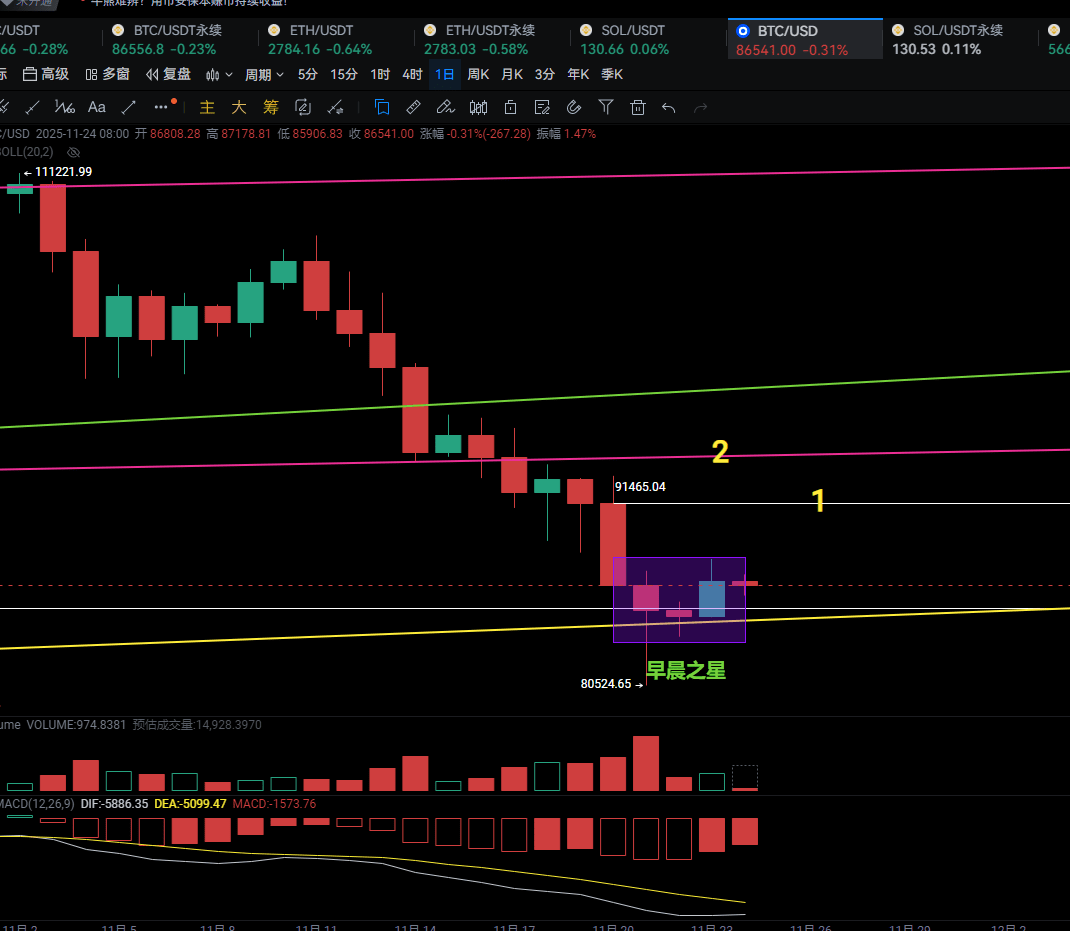Image resolution: width=1070 pixels, height=931 pixels.
Task: Select the text annotation Aa tool
Action: (97, 107)
